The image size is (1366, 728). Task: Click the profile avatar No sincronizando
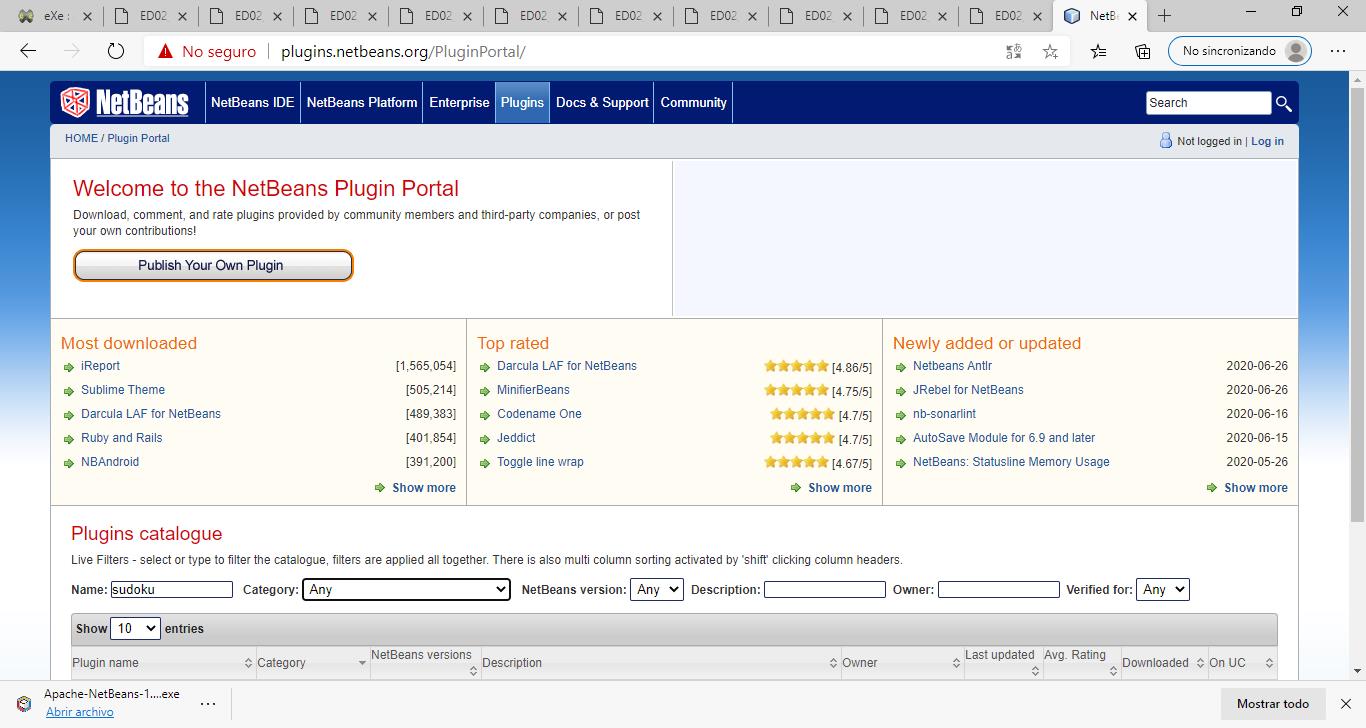[x=1240, y=51]
